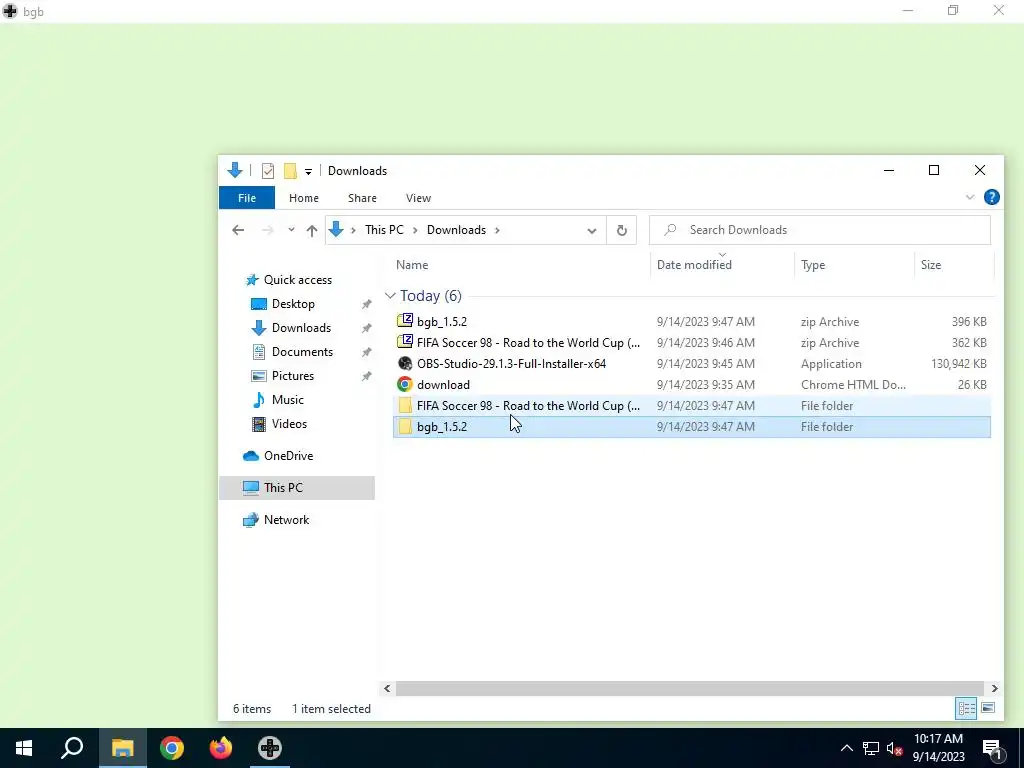Select the FIFA Soccer 98 file folder
1024x768 pixels.
coord(692,405)
